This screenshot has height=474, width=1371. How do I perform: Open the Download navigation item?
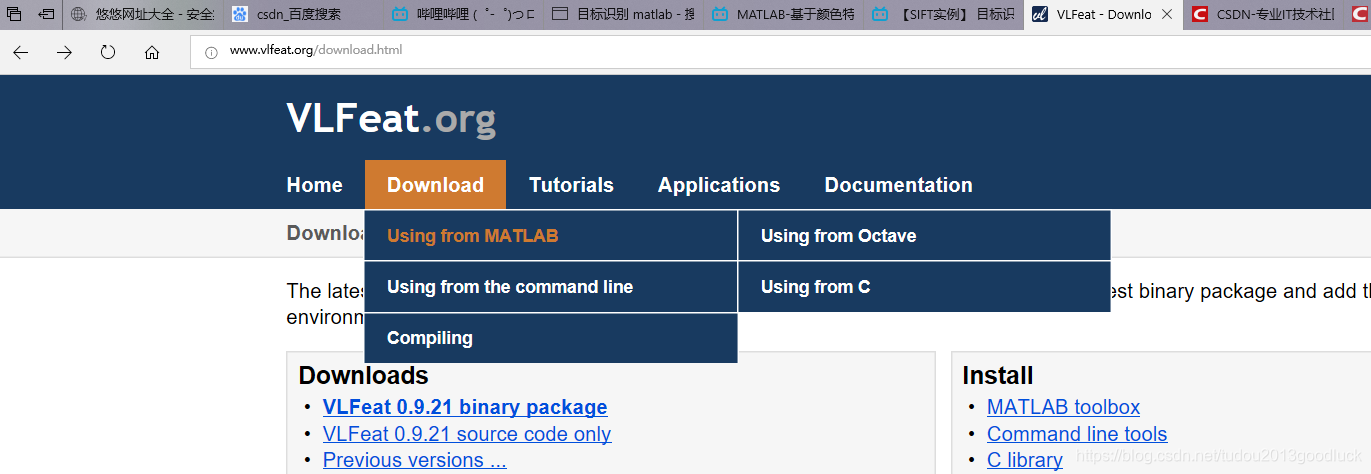coord(435,185)
